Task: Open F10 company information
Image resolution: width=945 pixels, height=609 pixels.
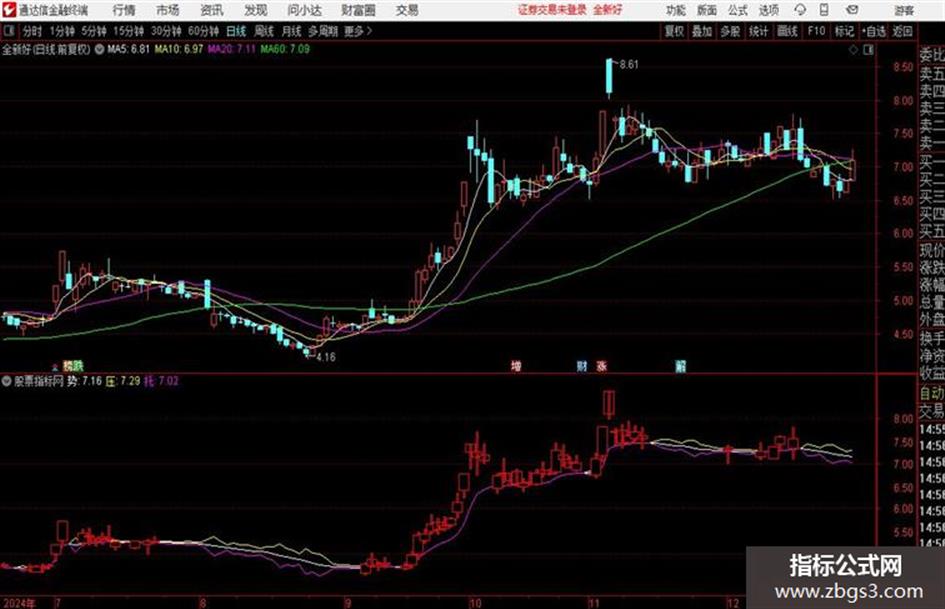Action: (816, 31)
